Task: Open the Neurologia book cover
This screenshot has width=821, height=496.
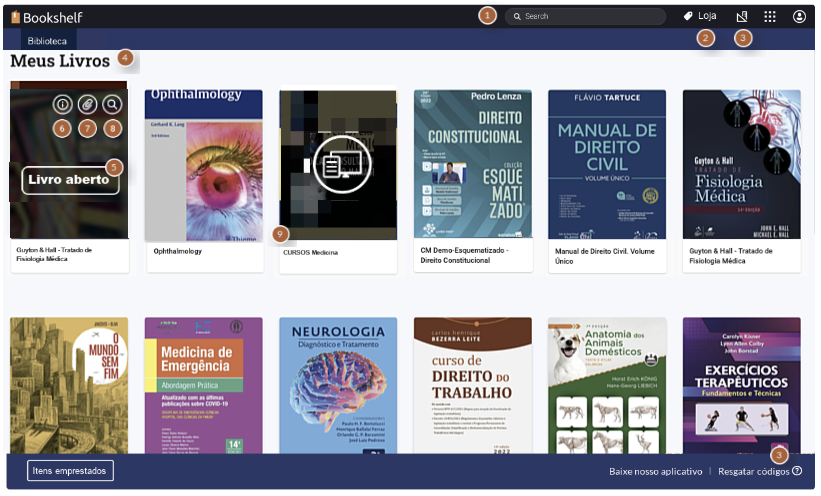Action: click(x=338, y=385)
